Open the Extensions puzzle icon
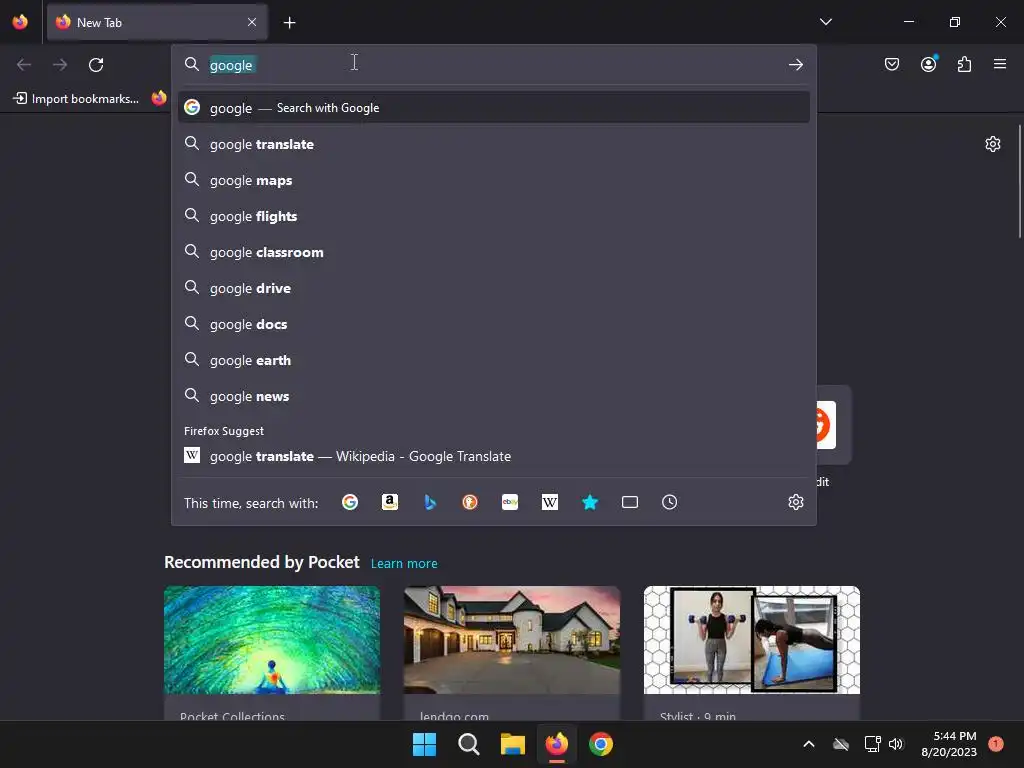Image resolution: width=1024 pixels, height=768 pixels. [964, 64]
